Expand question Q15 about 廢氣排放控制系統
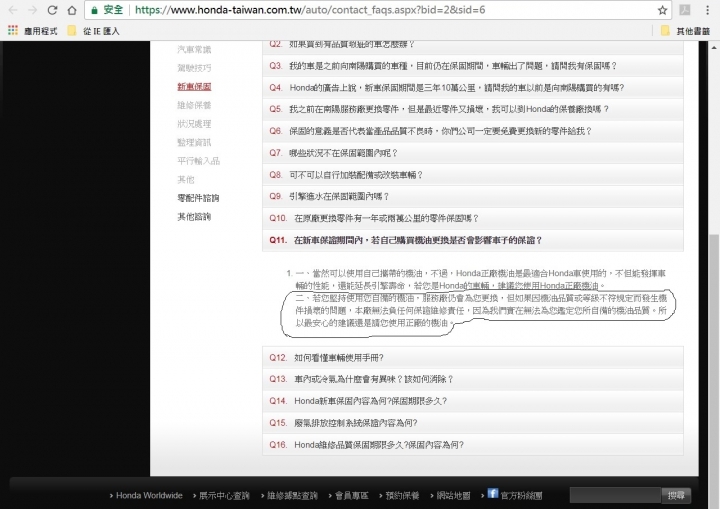The image size is (720, 509). tap(472, 423)
